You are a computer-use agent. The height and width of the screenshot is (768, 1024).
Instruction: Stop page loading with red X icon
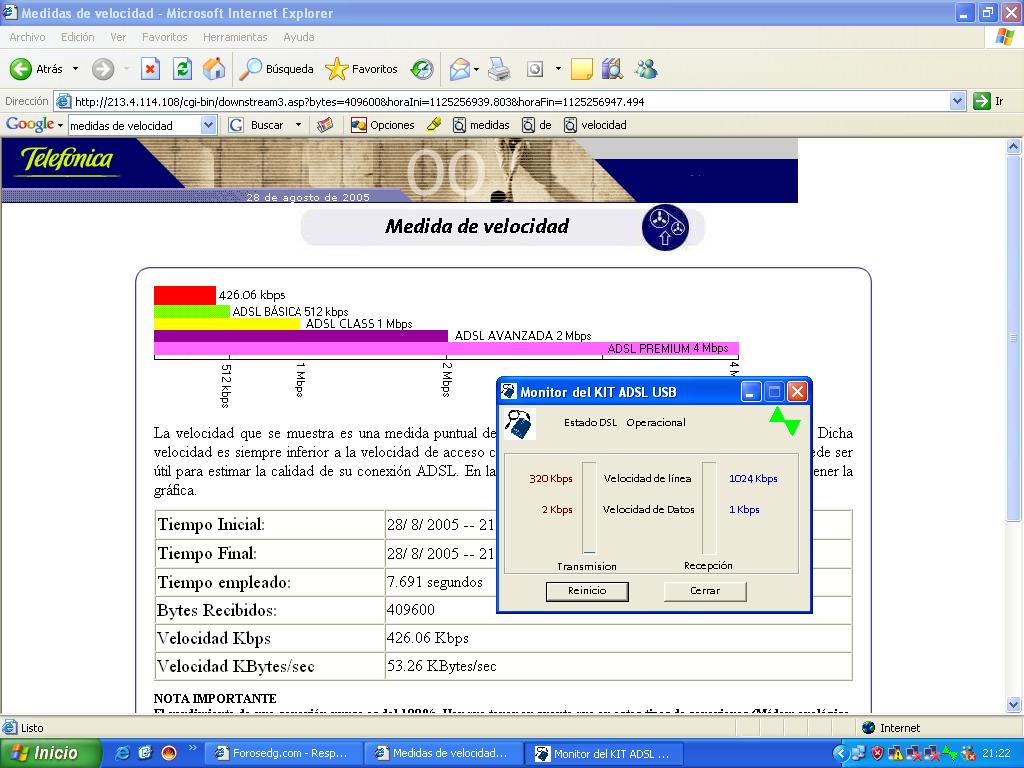click(x=150, y=69)
